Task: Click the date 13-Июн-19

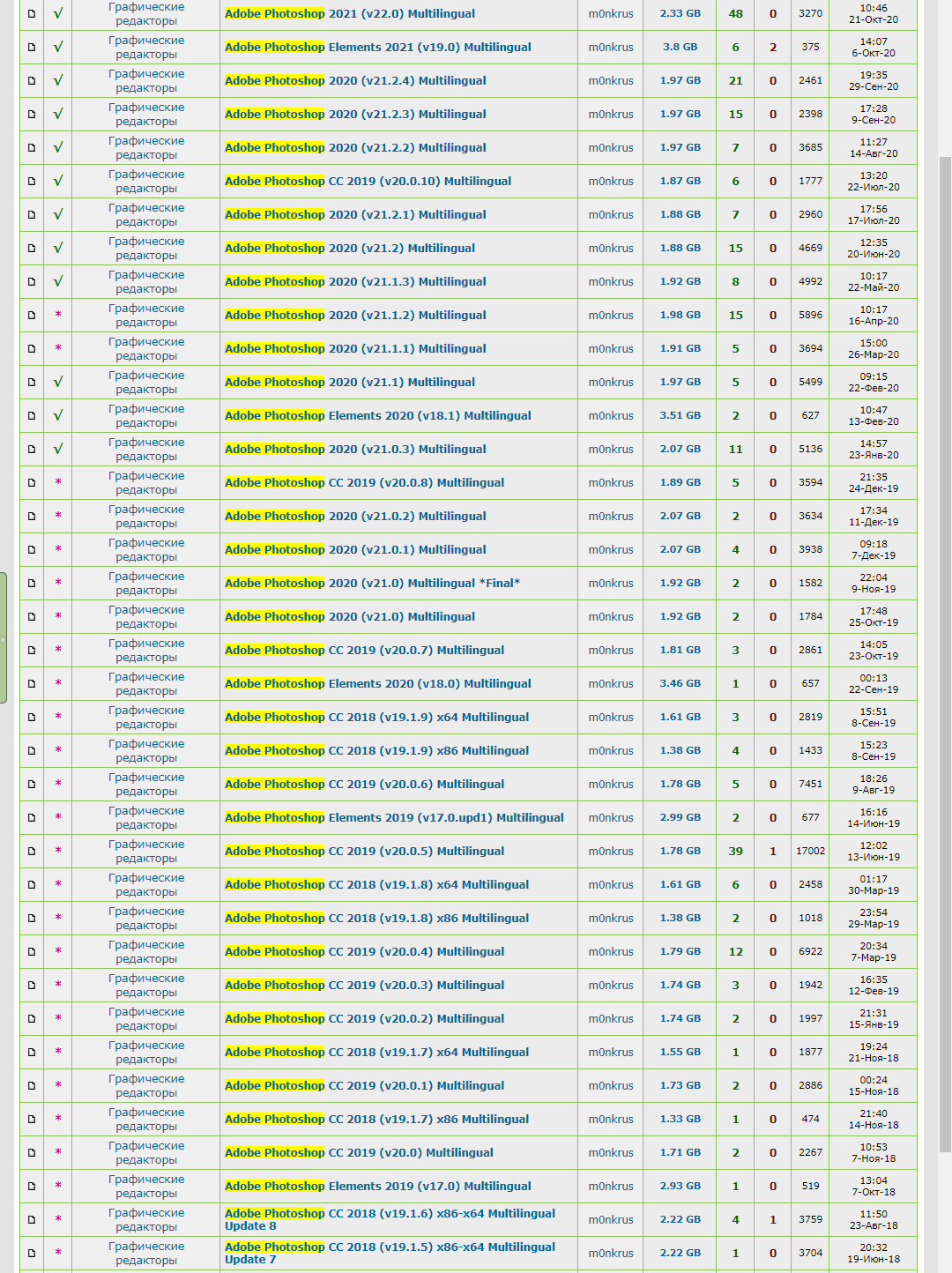Action: [x=874, y=858]
